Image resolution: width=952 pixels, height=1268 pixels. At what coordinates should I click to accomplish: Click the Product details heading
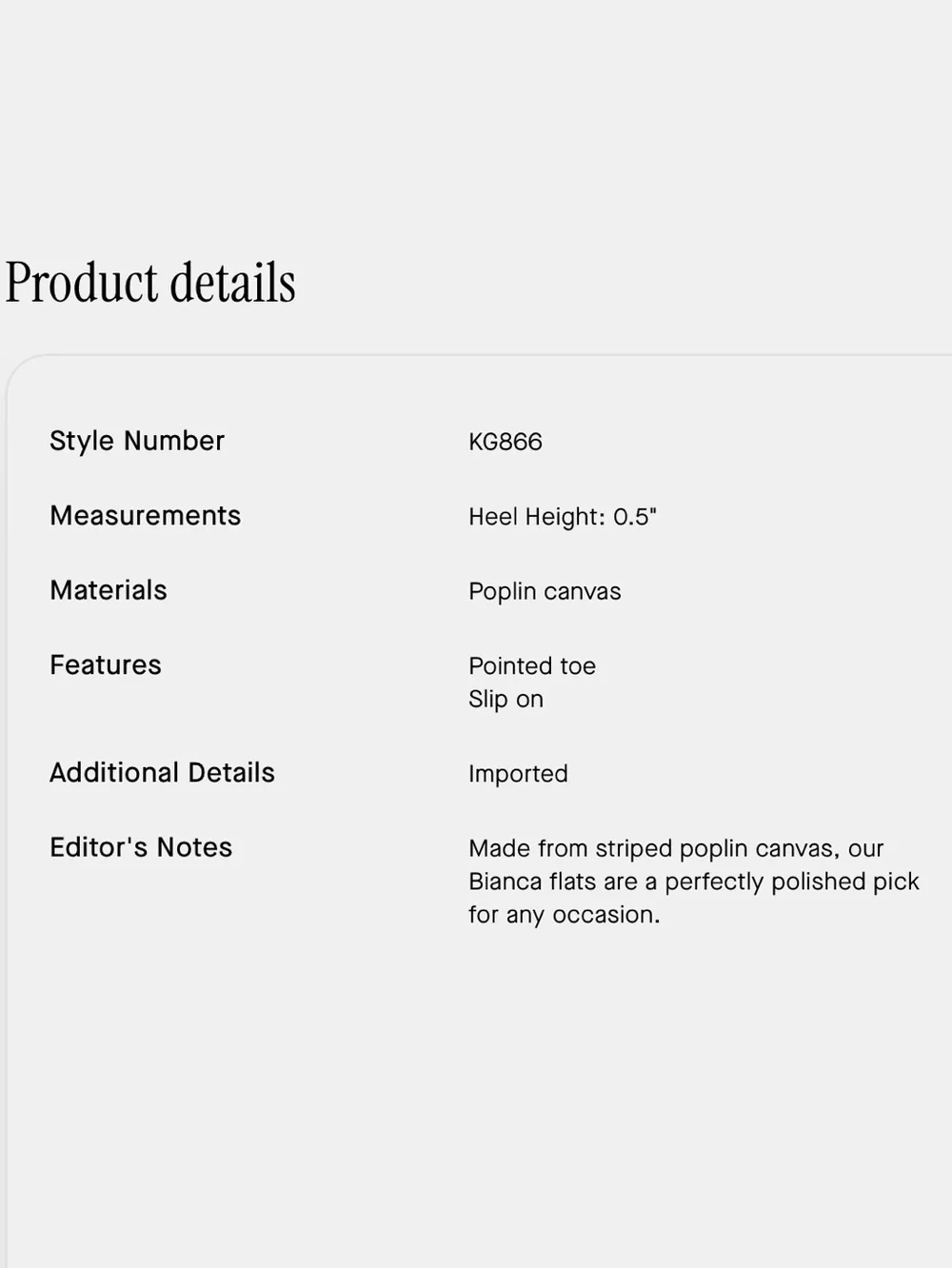(x=150, y=283)
